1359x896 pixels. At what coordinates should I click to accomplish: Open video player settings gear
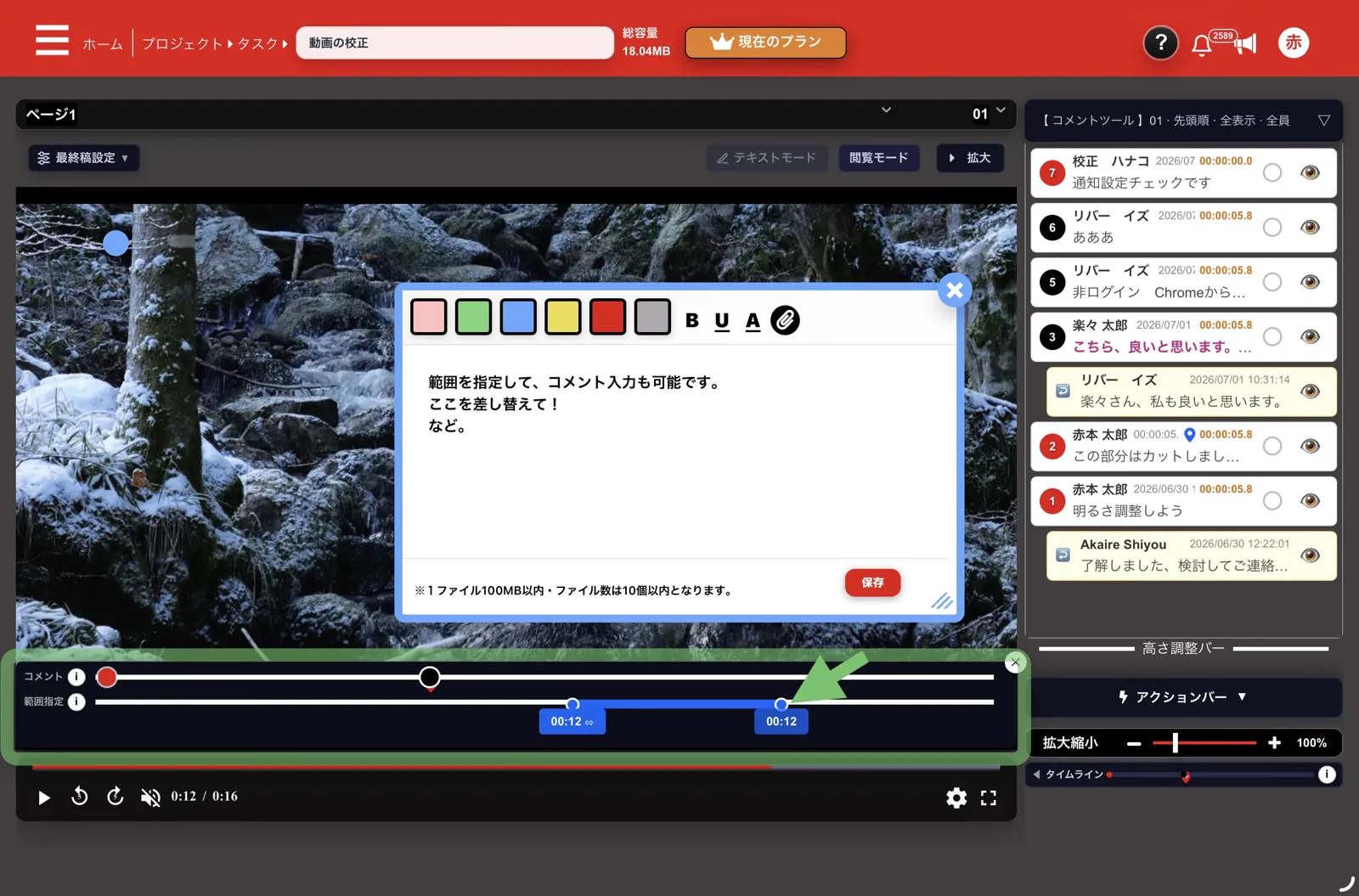point(956,797)
